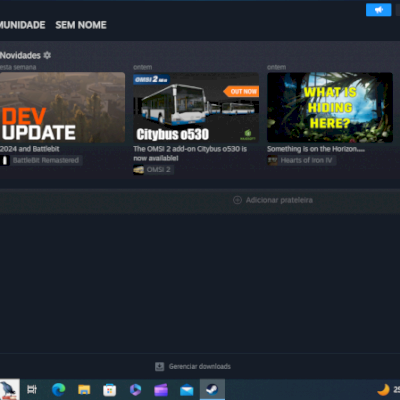Open 'The OMSI 2 add-on Citybus o530' headline

pos(190,153)
